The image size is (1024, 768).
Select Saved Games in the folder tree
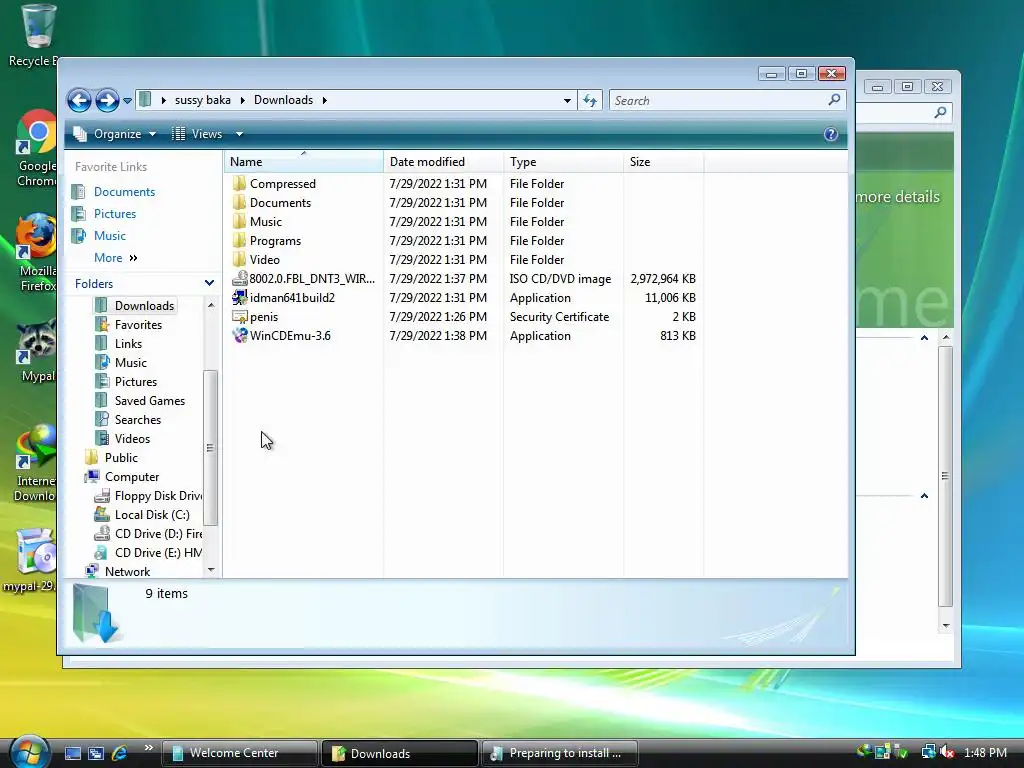coord(150,400)
